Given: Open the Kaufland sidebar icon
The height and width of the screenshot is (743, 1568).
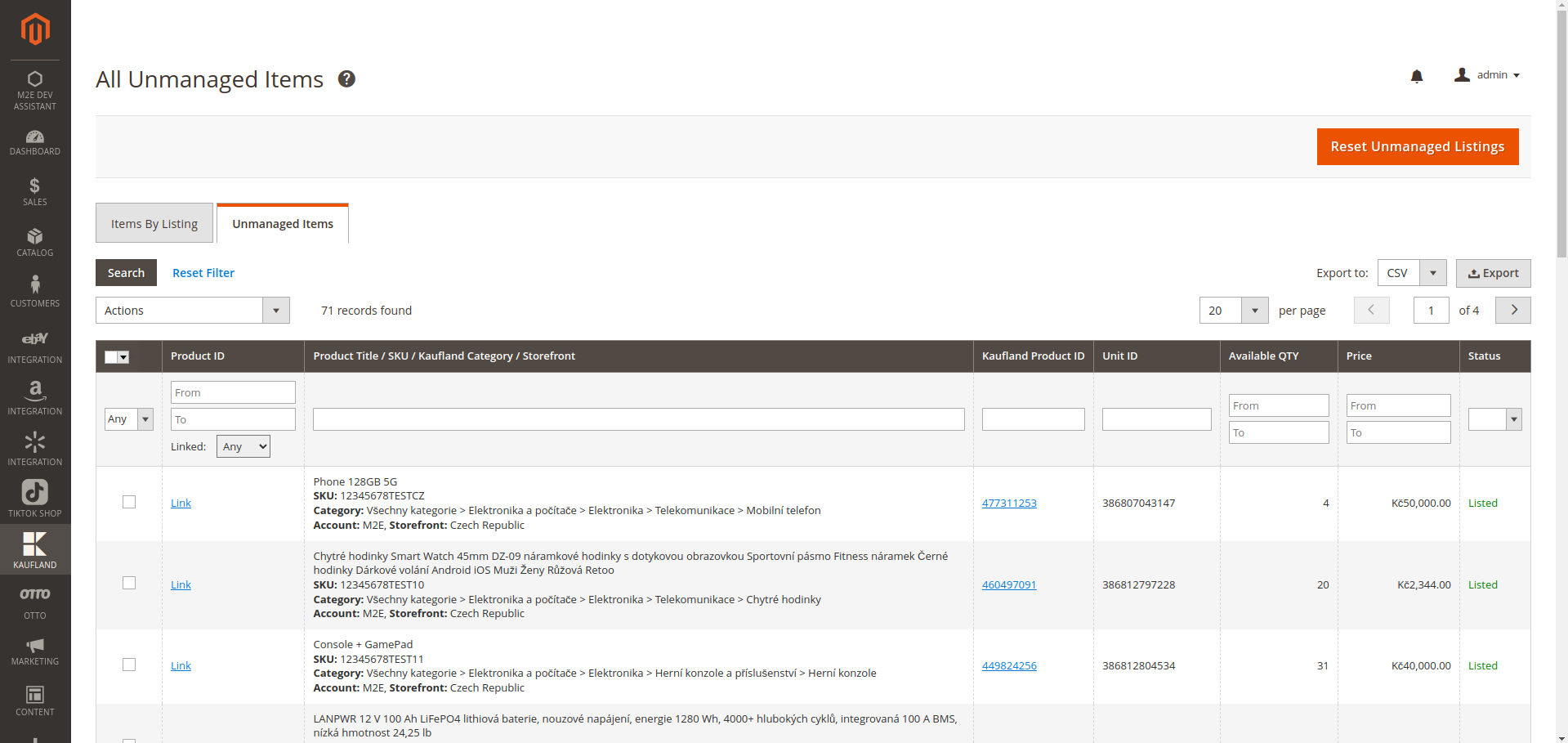Looking at the screenshot, I should coord(34,549).
